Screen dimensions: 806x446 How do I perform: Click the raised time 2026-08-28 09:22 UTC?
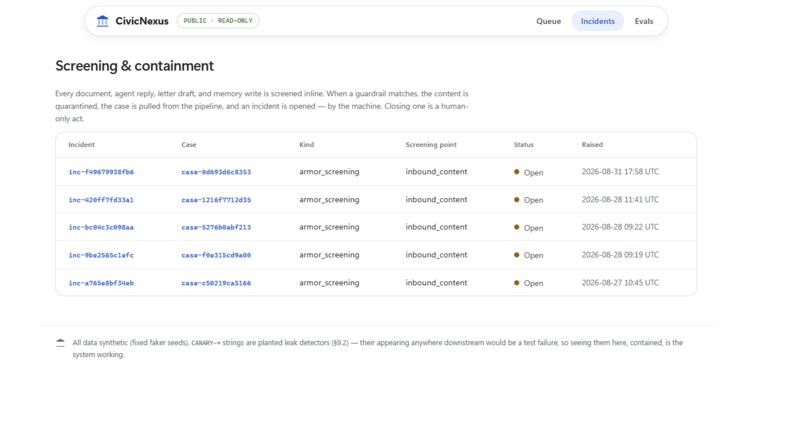(x=620, y=227)
